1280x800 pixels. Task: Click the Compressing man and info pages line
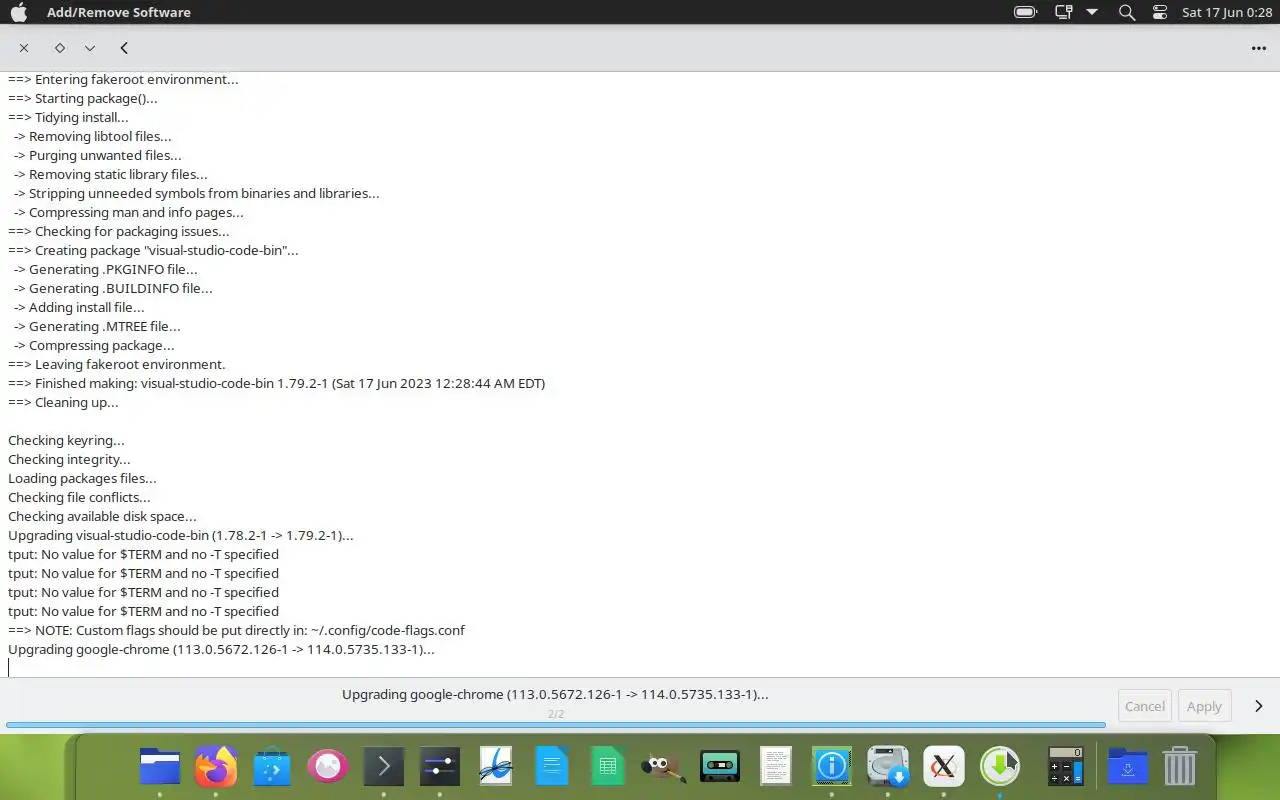click(x=129, y=212)
